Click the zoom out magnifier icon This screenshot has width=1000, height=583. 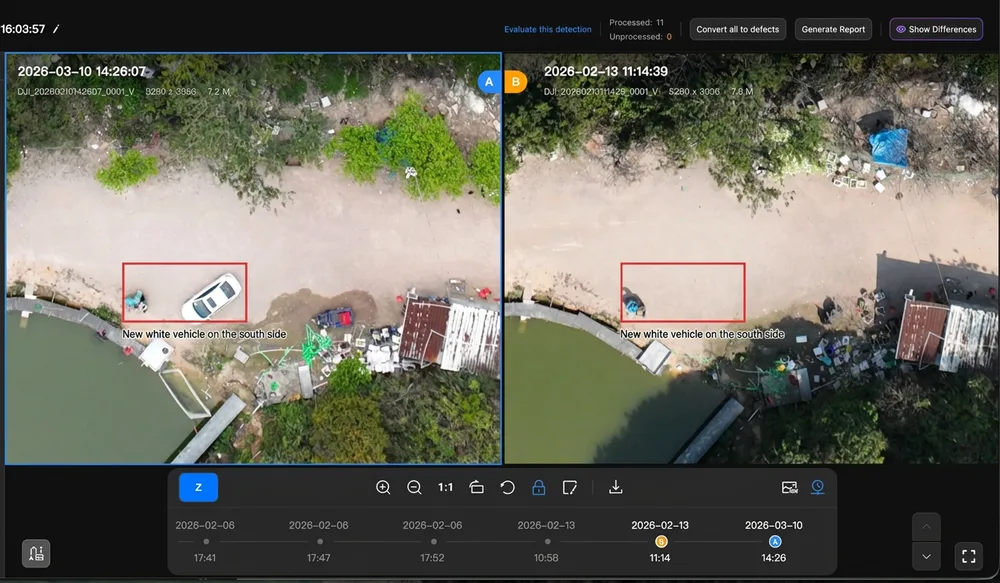(414, 487)
